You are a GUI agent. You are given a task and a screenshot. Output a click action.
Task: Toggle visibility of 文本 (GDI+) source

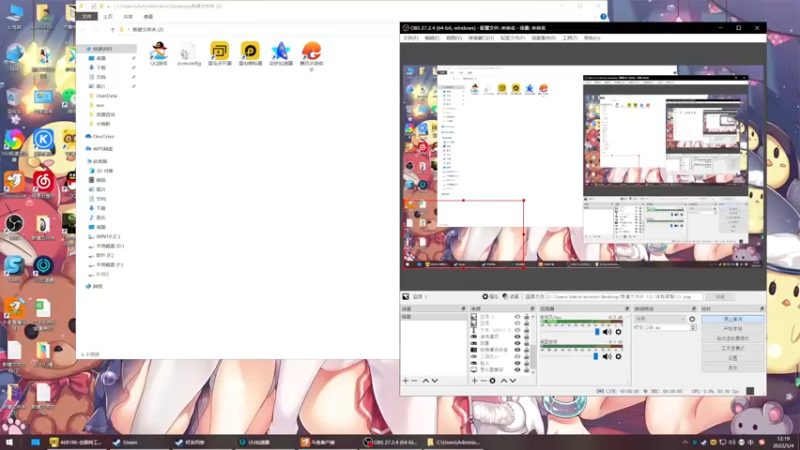[517, 330]
